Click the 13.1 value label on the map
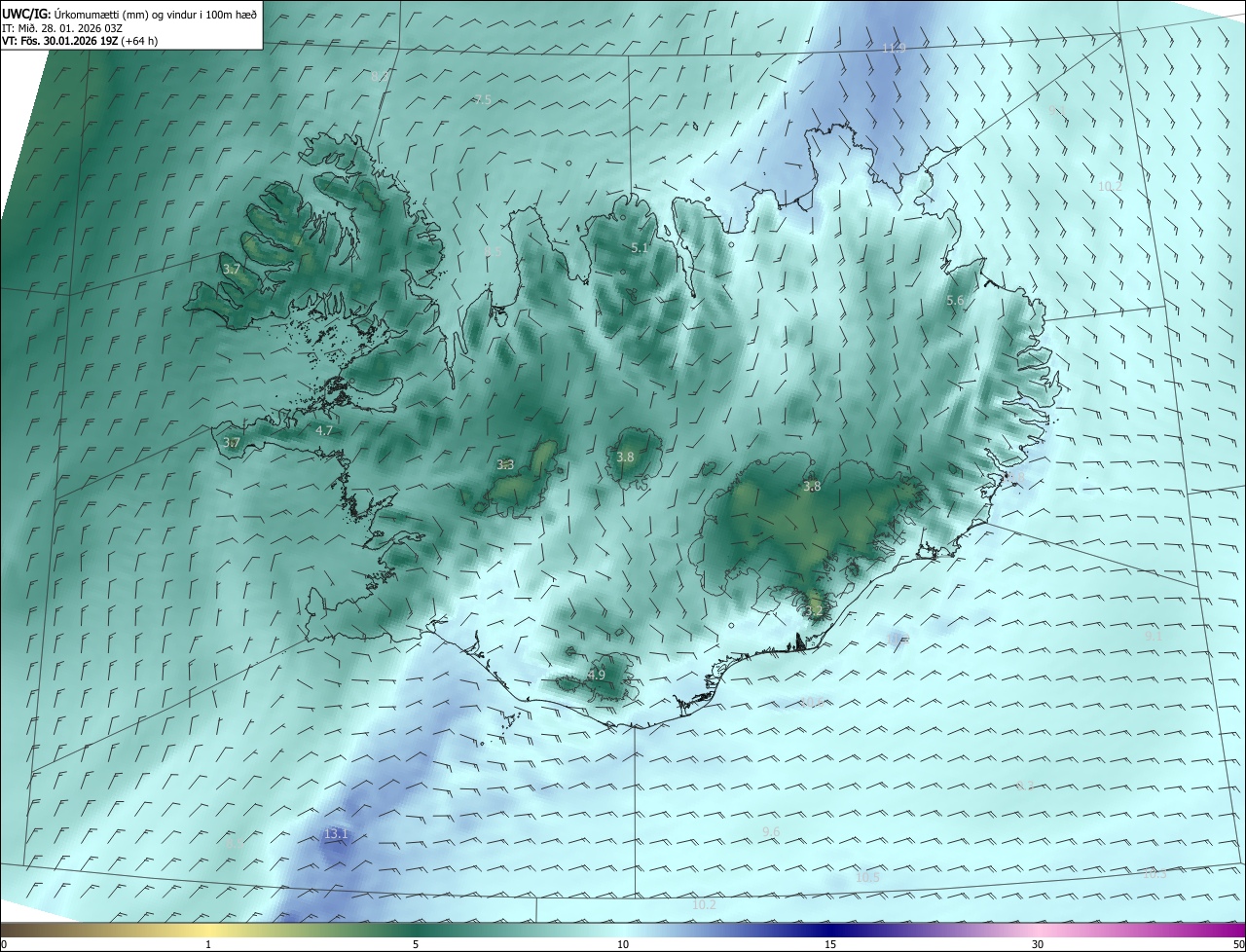The image size is (1246, 952). (x=336, y=834)
